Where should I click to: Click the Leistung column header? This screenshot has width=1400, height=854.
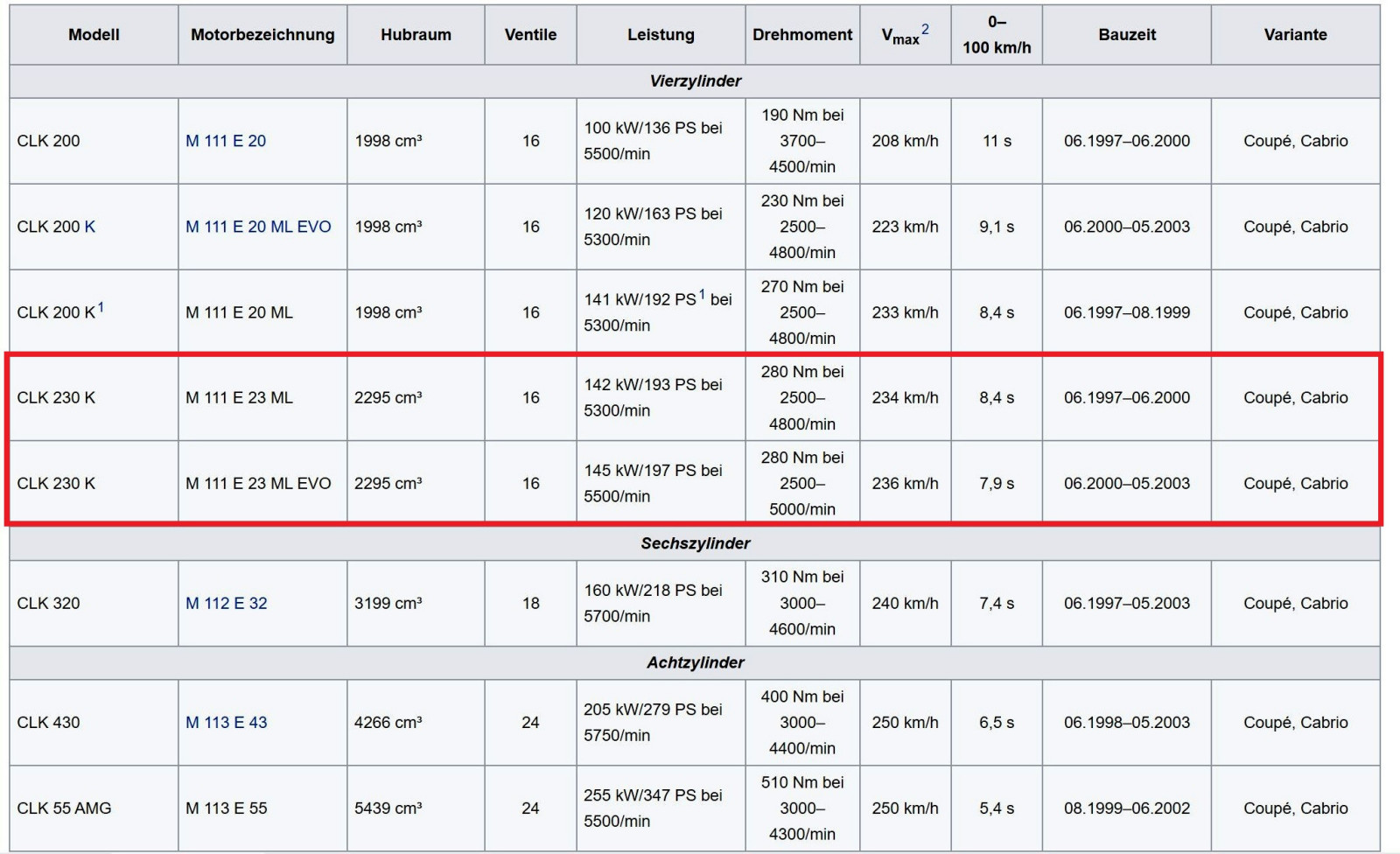tap(661, 35)
